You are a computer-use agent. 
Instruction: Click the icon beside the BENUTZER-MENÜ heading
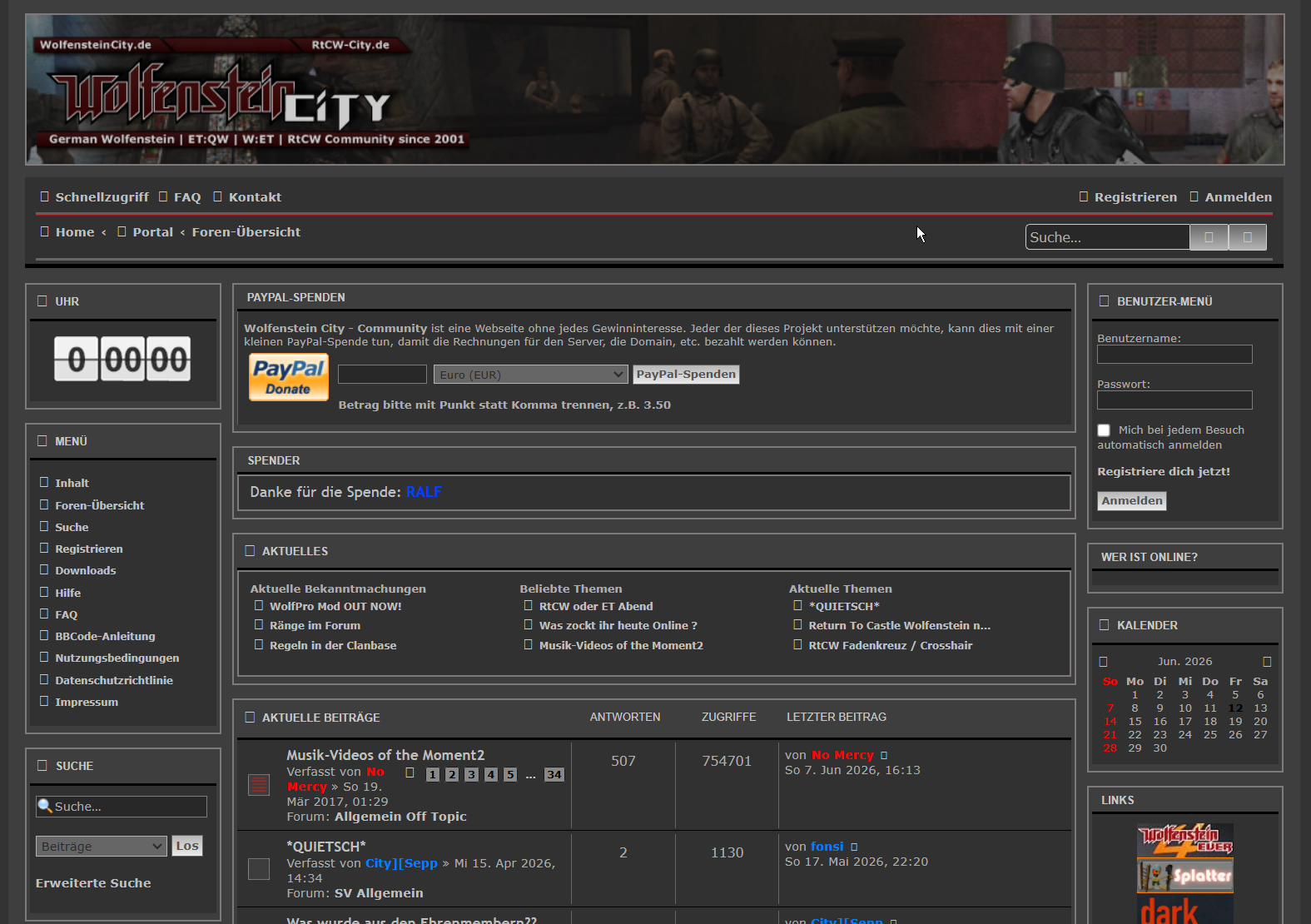(1105, 301)
